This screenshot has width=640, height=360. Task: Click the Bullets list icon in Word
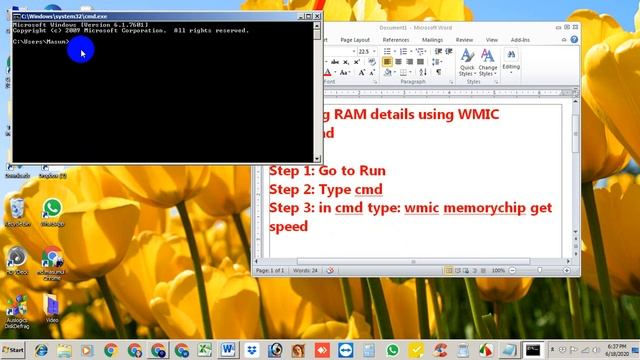[387, 51]
